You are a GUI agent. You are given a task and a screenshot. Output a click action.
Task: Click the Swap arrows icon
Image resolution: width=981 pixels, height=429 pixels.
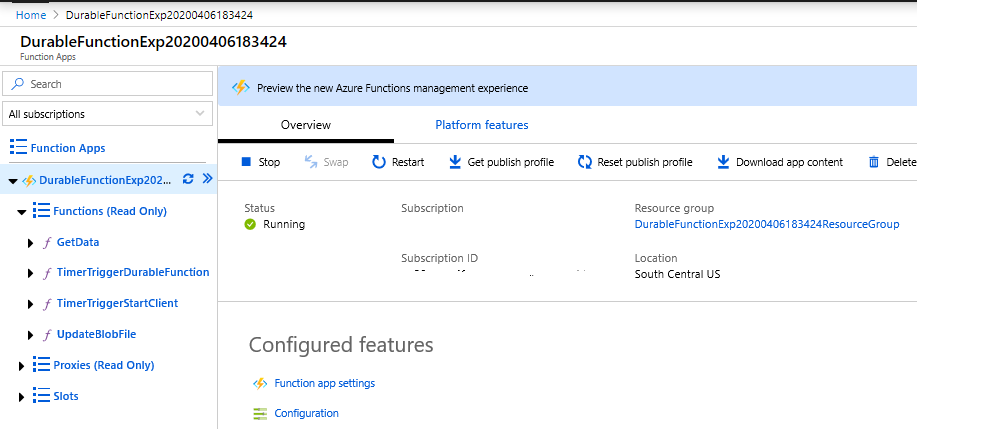(311, 162)
